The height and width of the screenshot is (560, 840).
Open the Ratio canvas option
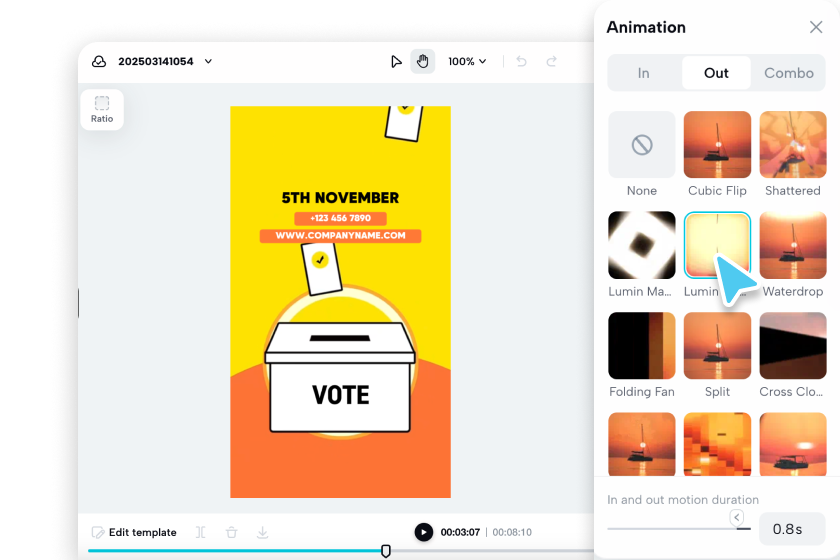102,109
